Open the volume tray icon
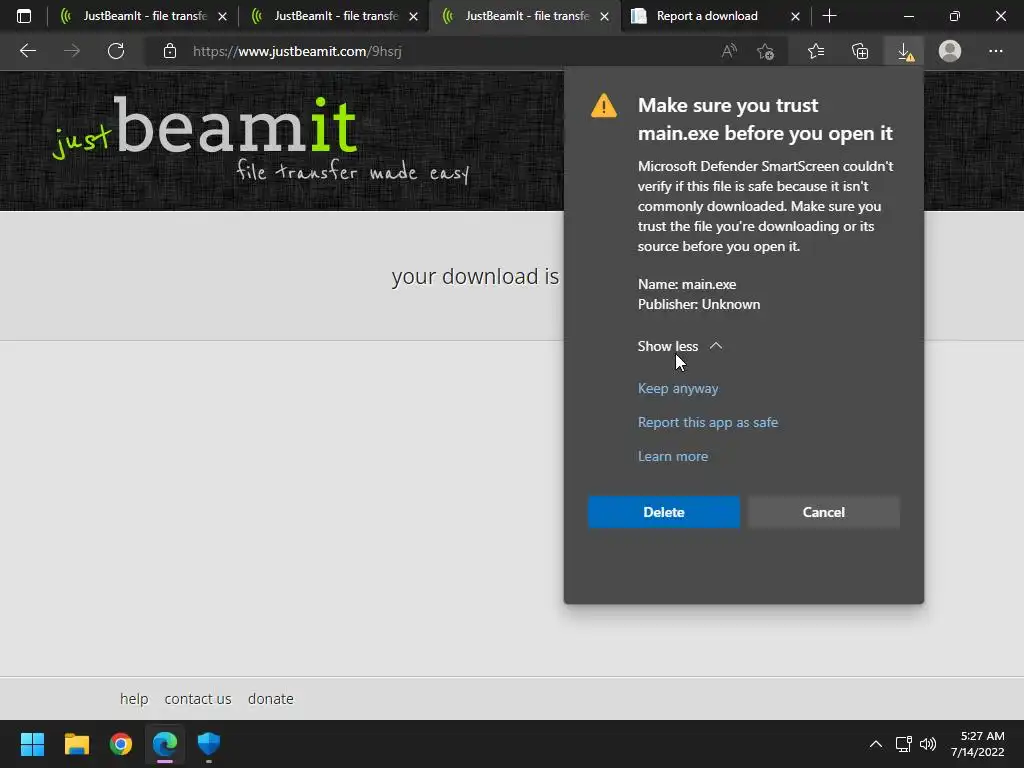Viewport: 1024px width, 768px height. click(x=927, y=744)
